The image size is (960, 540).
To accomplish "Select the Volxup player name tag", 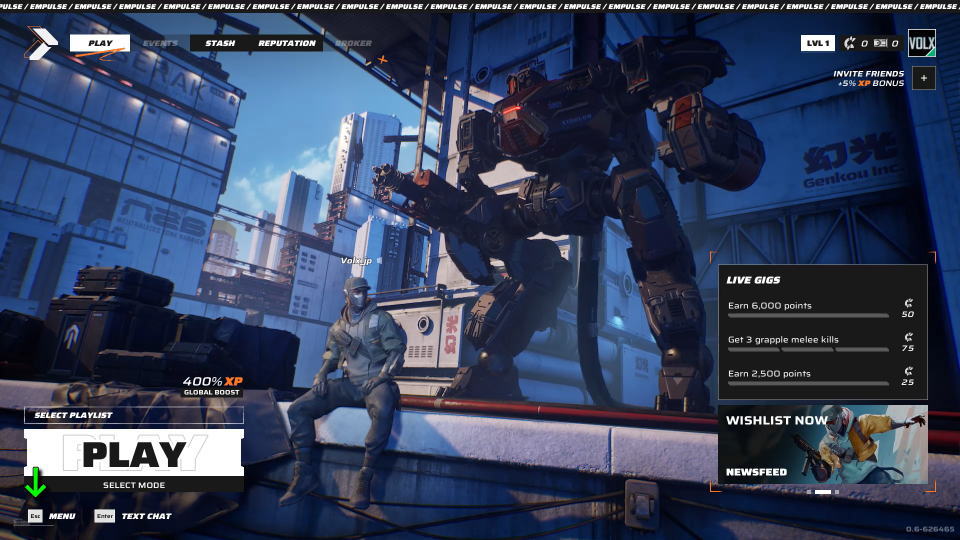I will [356, 260].
